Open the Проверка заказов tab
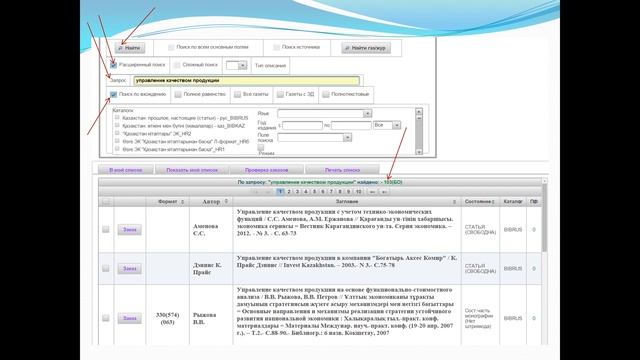Screen dimensions: 640x360 (267, 170)
